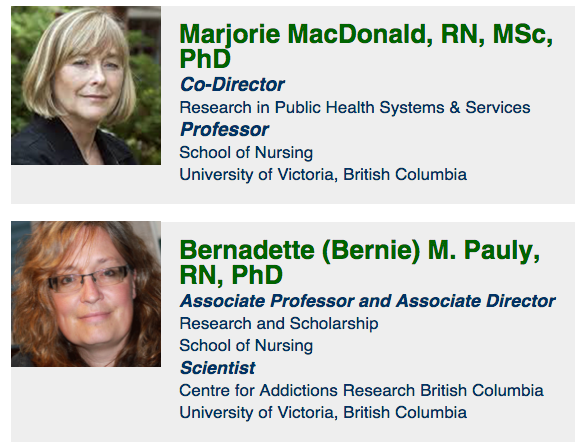582x447 pixels.
Task: Click empty gray area below MacDonald's photo
Action: pos(86,184)
